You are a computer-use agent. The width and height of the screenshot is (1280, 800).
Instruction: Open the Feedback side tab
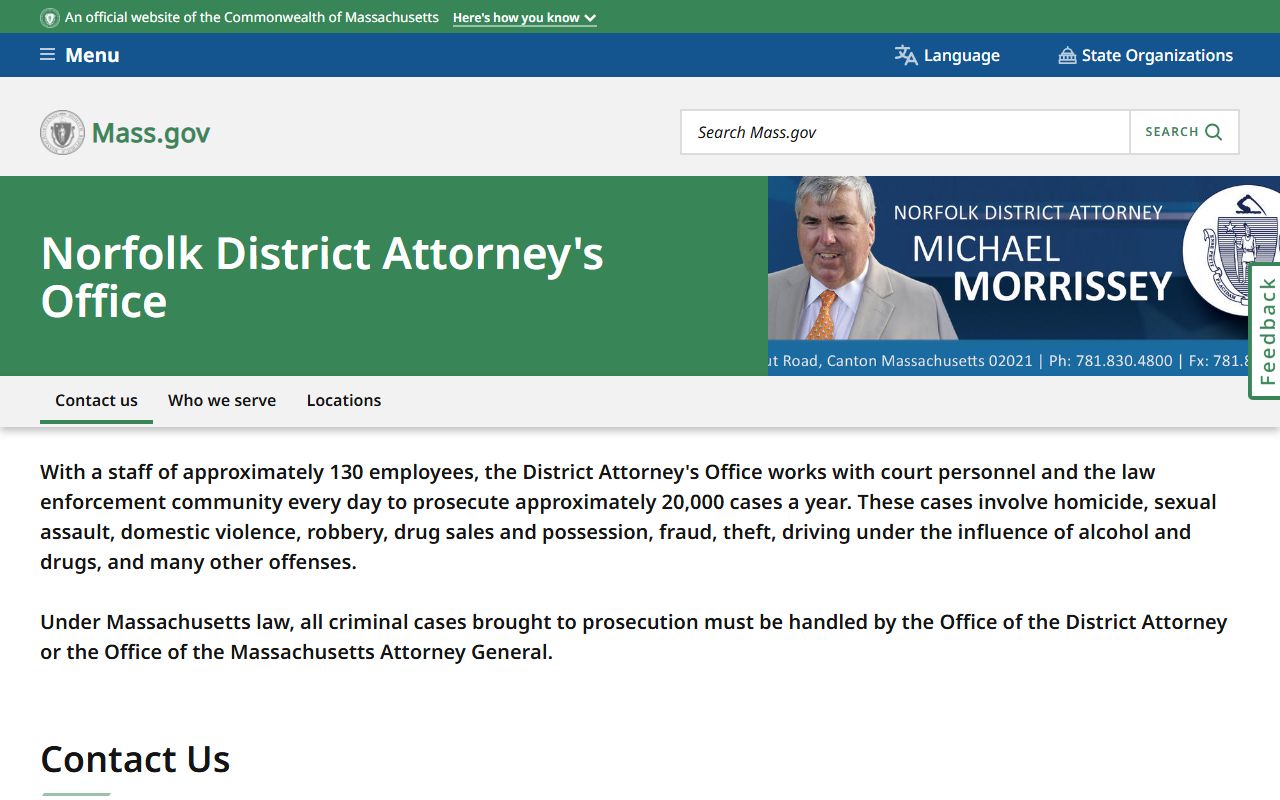(1265, 331)
